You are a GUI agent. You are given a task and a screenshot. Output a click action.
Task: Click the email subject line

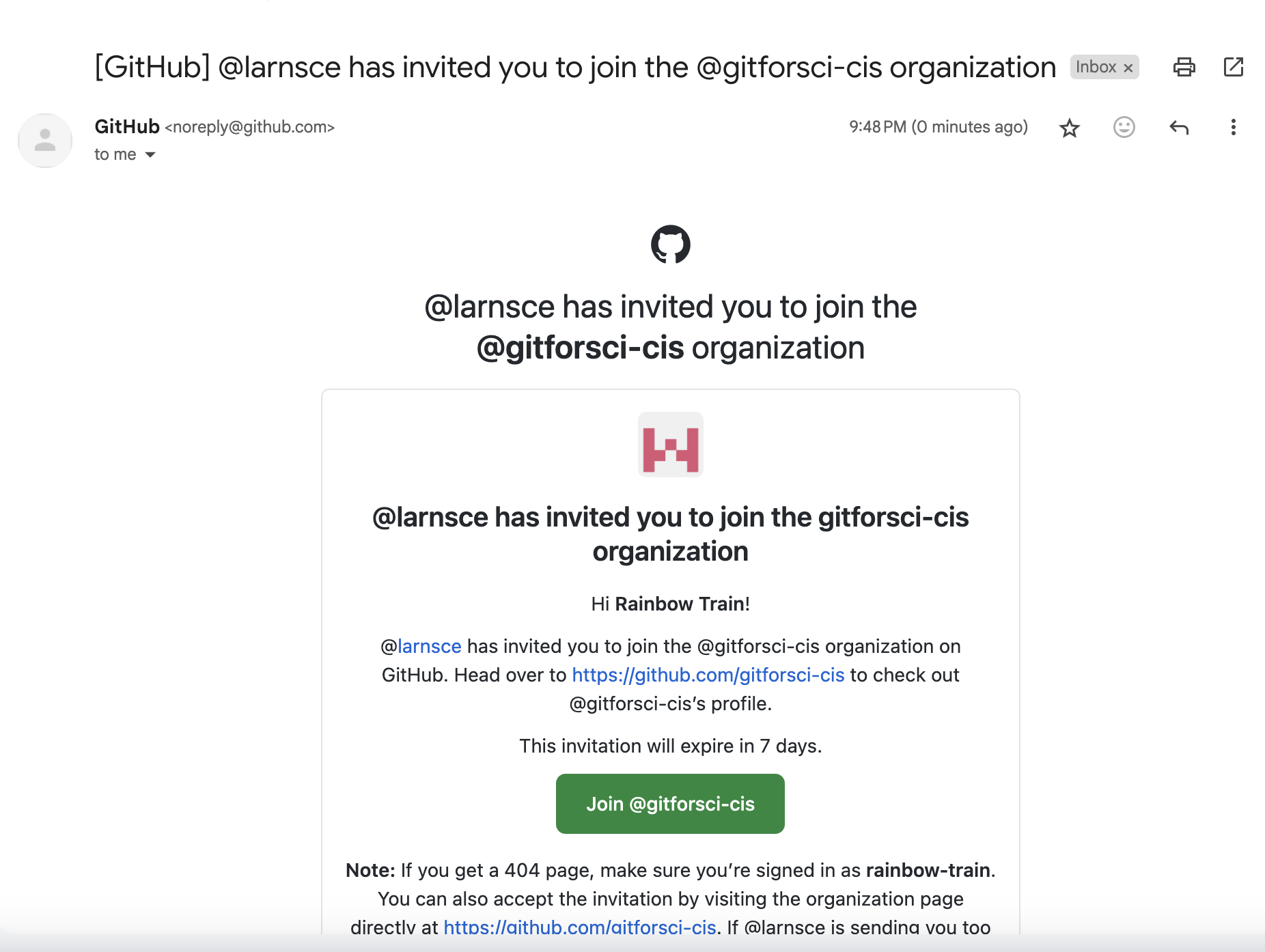575,67
